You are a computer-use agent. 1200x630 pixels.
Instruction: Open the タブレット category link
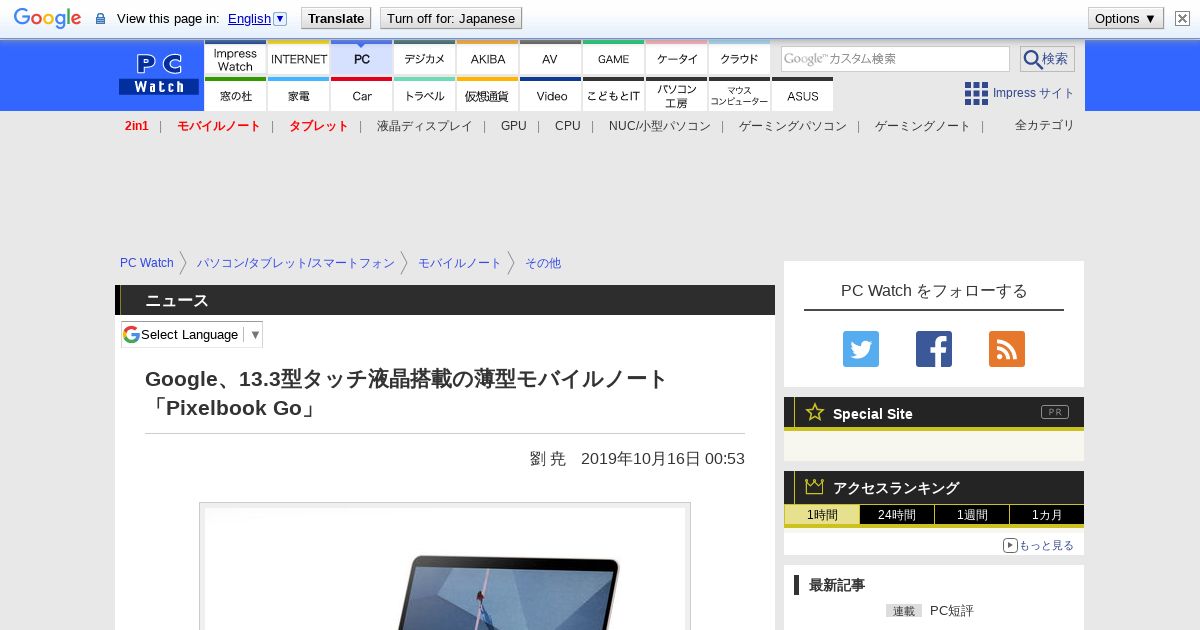click(319, 126)
